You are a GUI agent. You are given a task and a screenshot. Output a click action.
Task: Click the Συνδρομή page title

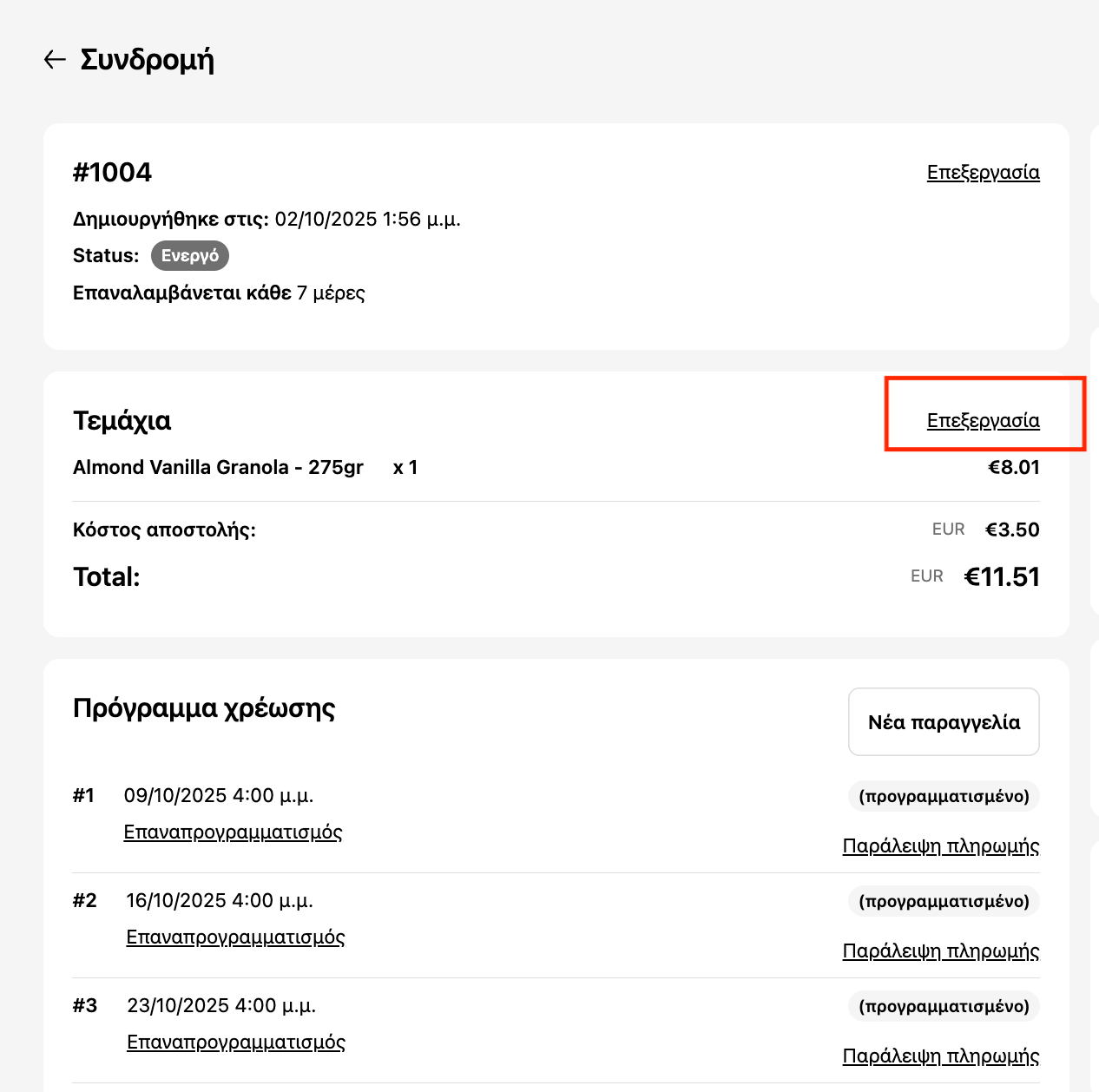tap(147, 59)
